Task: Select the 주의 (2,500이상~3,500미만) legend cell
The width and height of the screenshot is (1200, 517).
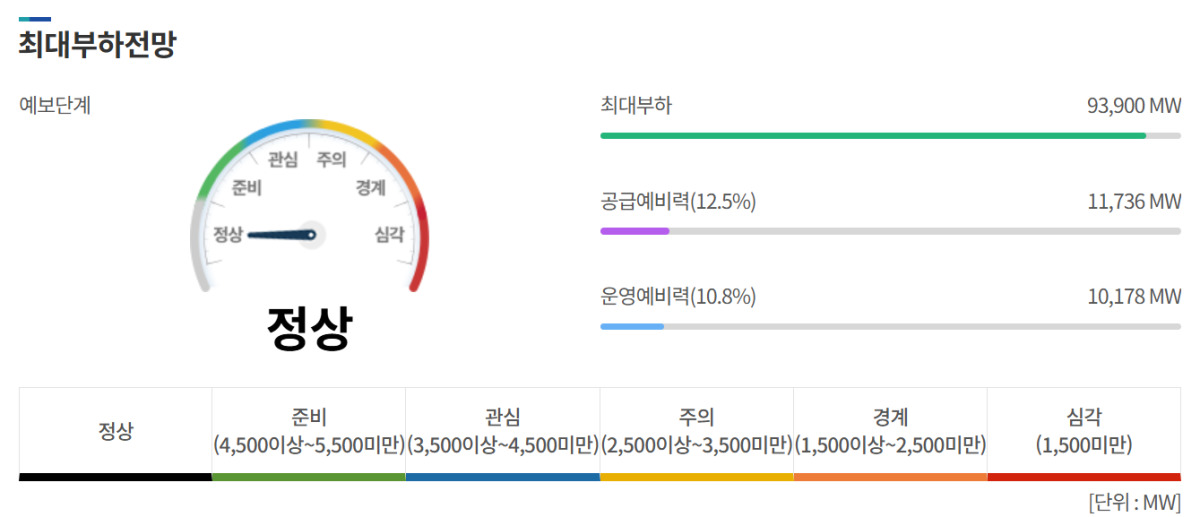Action: [x=697, y=434]
